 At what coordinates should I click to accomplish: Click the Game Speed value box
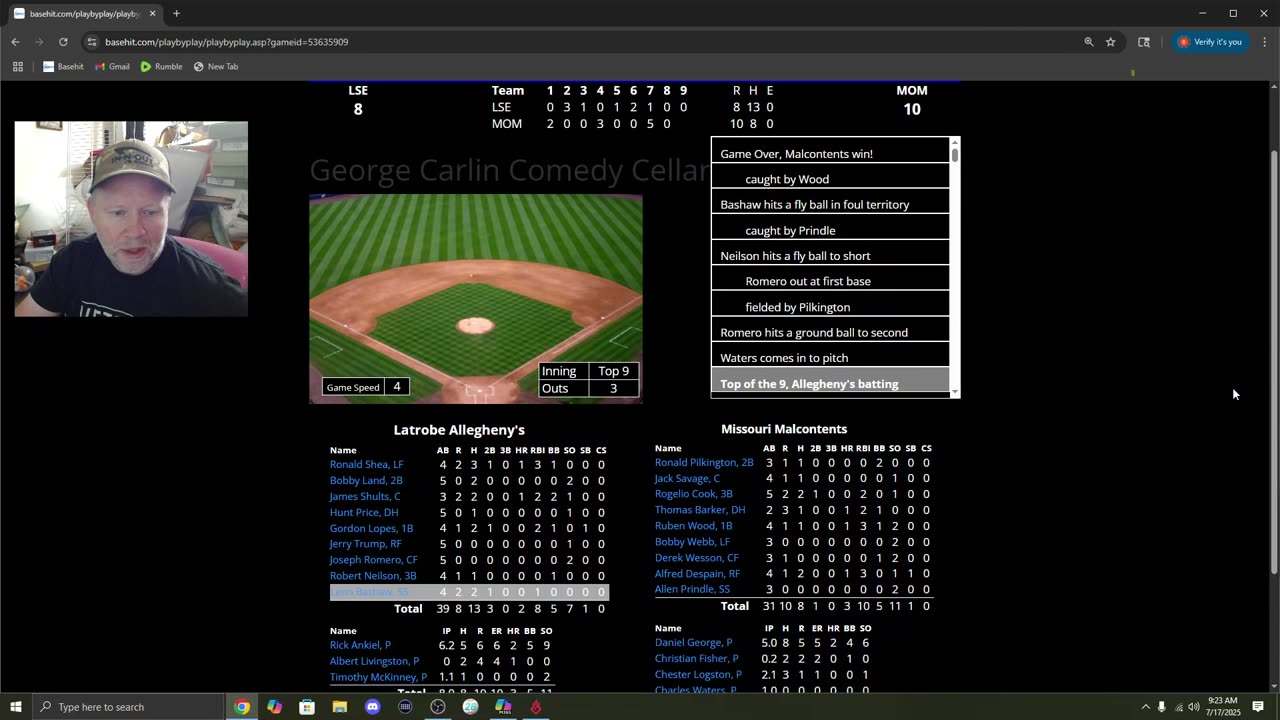click(x=397, y=387)
